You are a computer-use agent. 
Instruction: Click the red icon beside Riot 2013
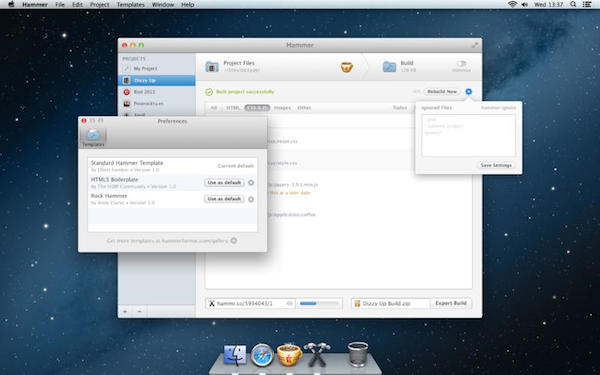(127, 92)
